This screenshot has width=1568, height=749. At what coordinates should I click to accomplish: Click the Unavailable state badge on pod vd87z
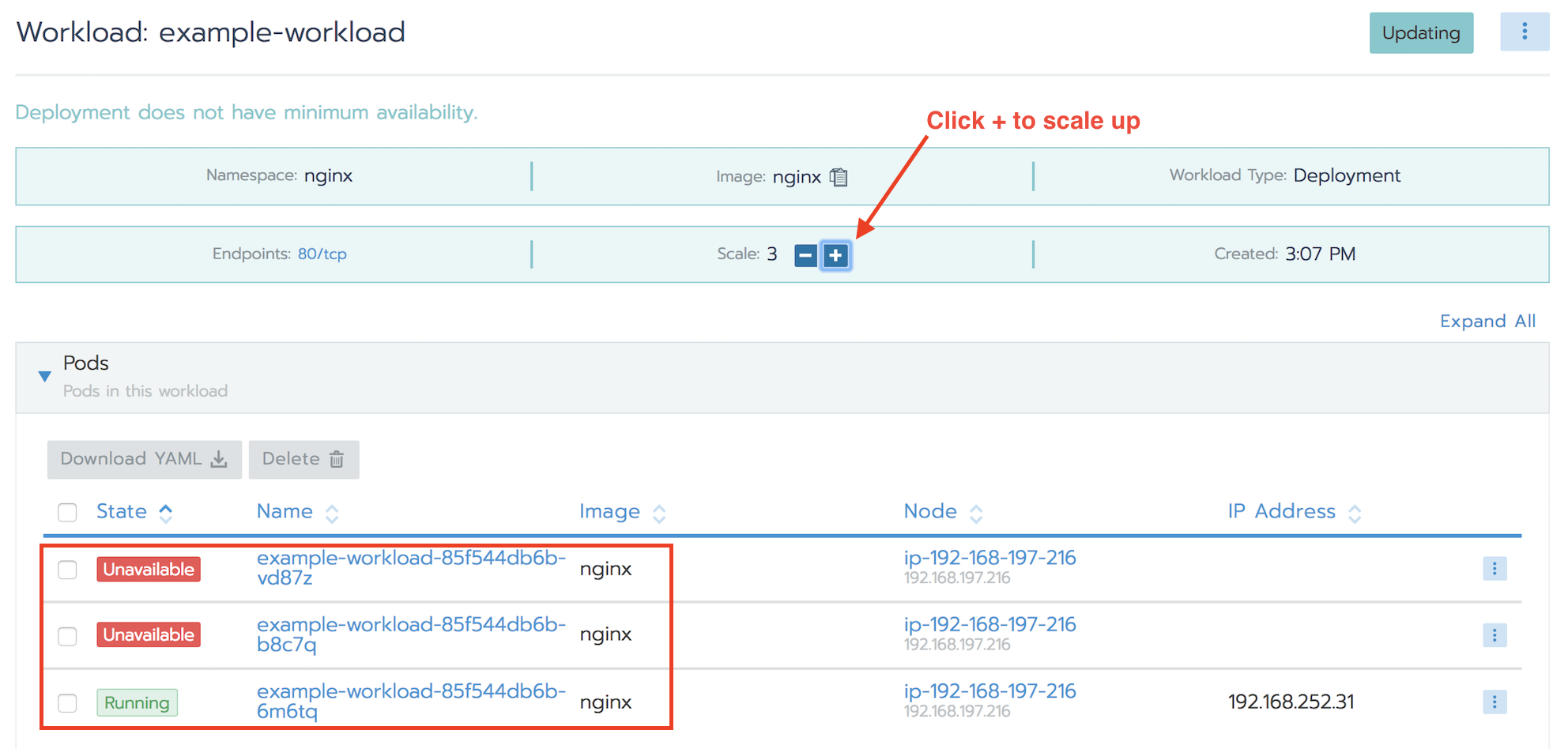148,569
